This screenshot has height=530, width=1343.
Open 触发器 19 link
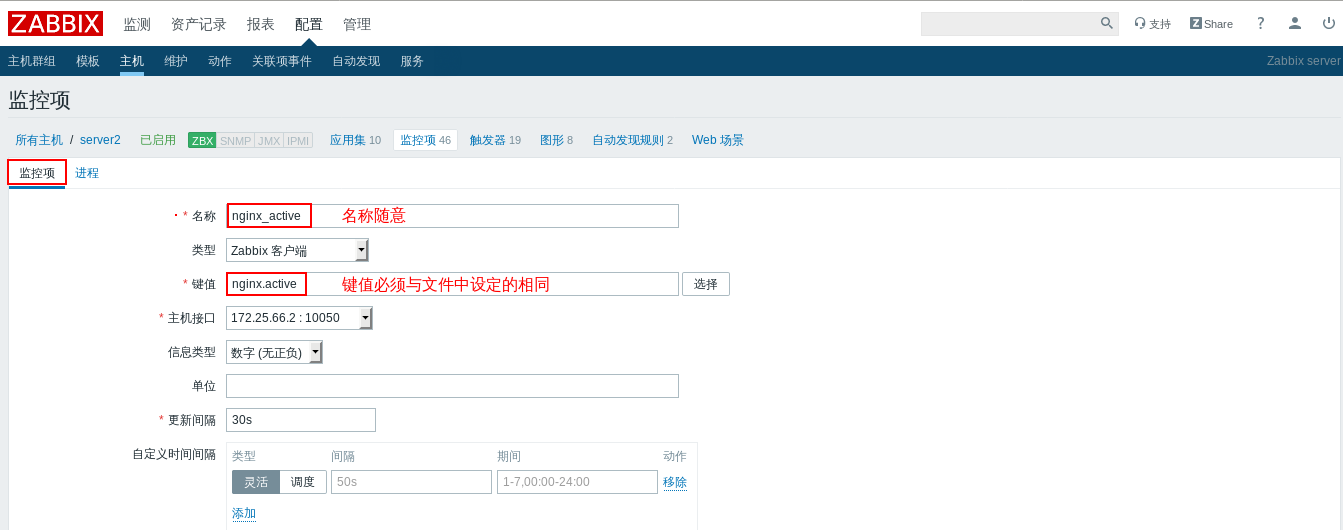pos(495,140)
